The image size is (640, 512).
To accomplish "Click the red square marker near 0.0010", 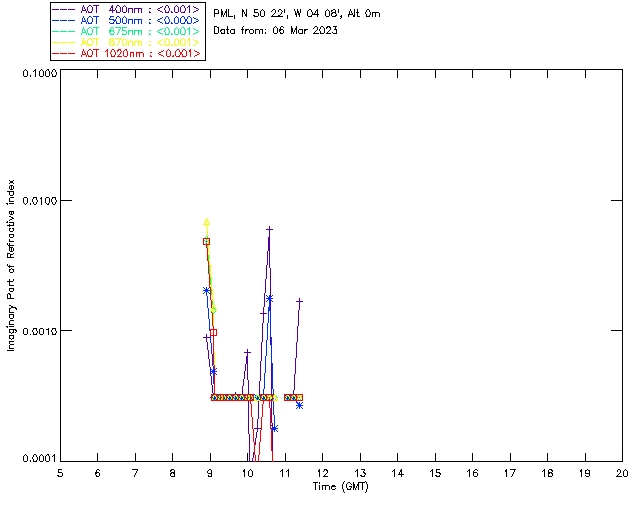I will pyautogui.click(x=213, y=333).
